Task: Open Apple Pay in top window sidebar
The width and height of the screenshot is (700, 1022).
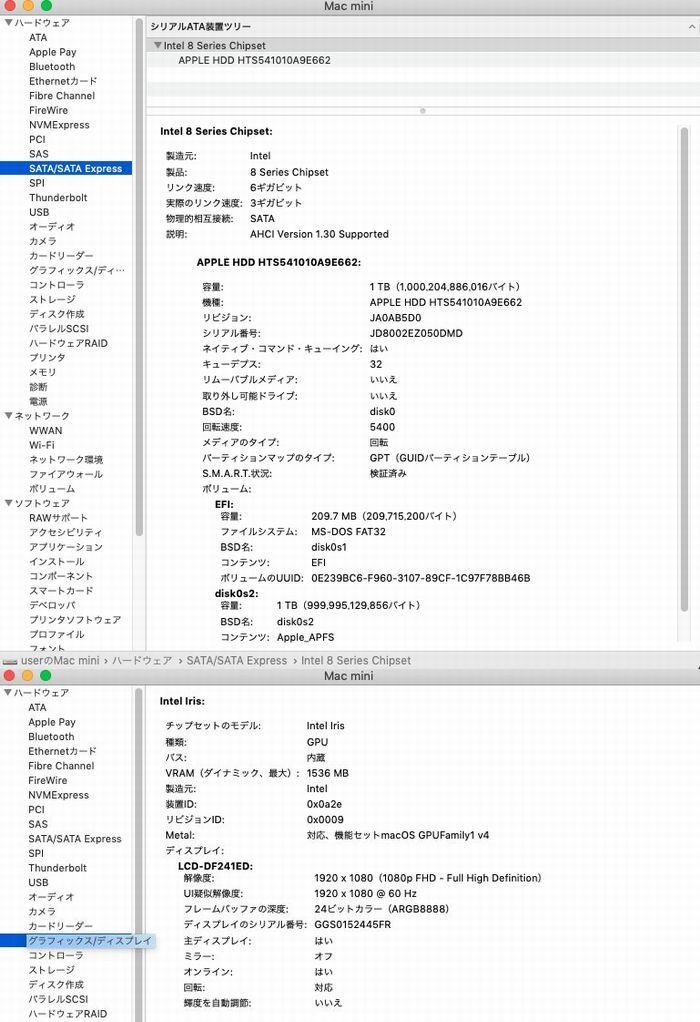Action: point(53,52)
